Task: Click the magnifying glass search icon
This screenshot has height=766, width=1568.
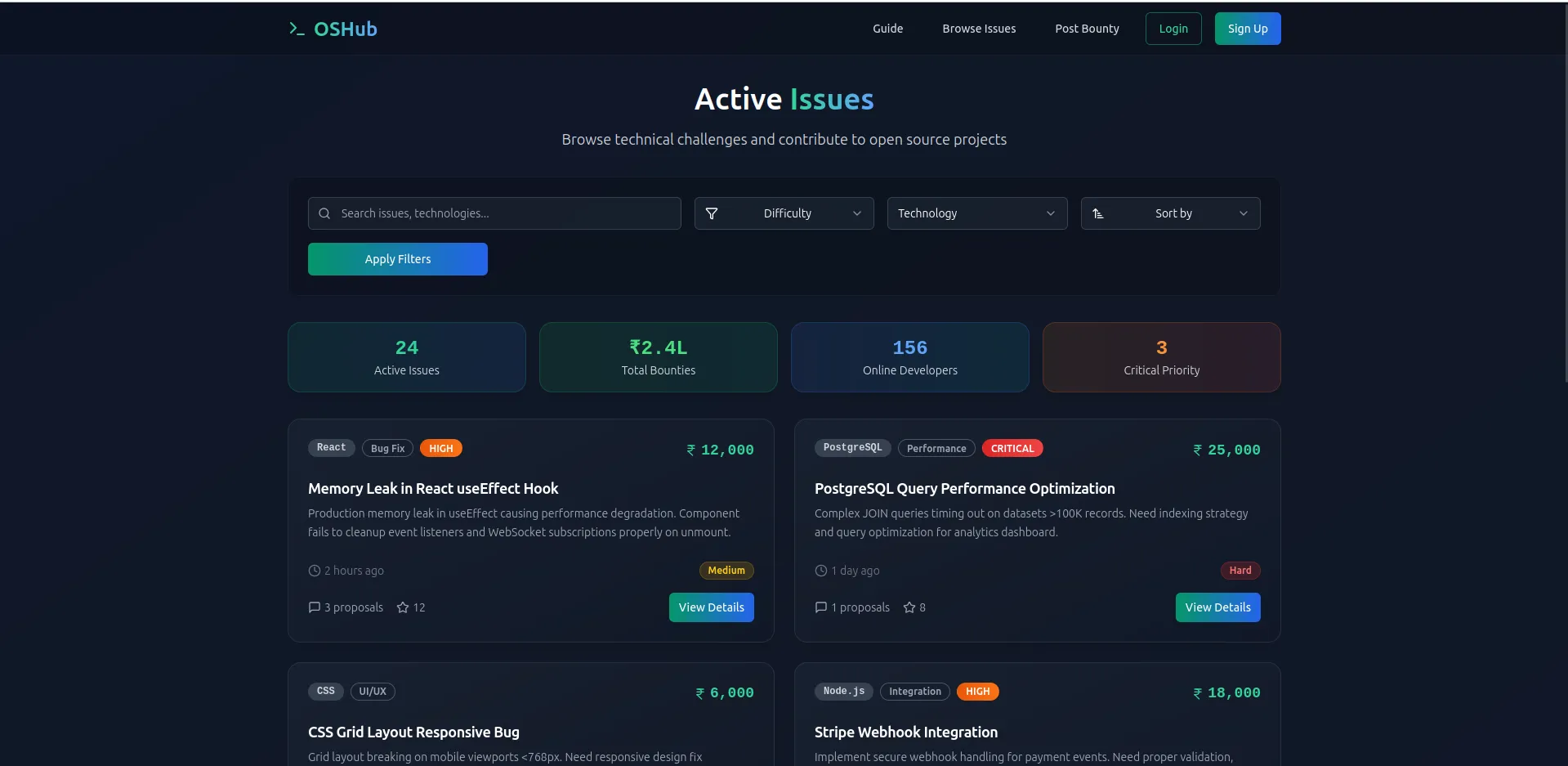Action: tap(324, 213)
